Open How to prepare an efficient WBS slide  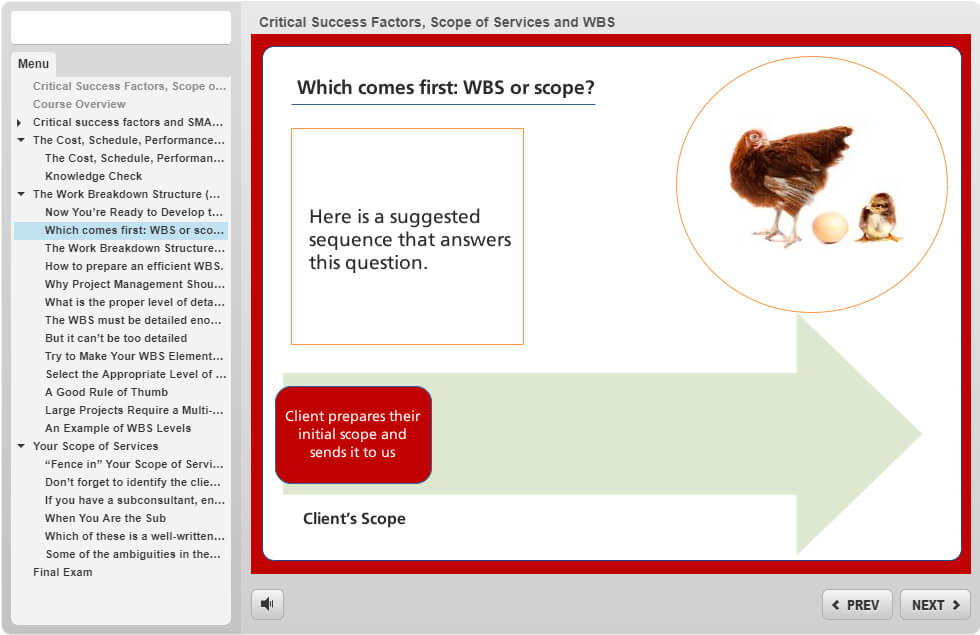click(134, 266)
